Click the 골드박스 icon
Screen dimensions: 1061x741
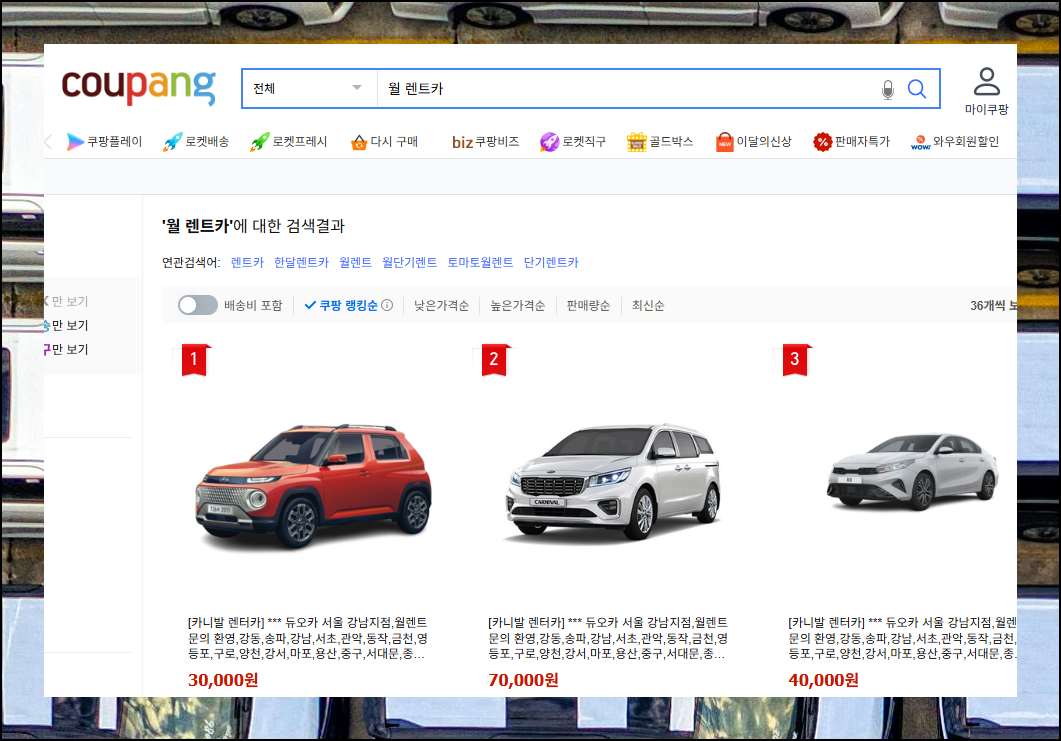click(637, 141)
